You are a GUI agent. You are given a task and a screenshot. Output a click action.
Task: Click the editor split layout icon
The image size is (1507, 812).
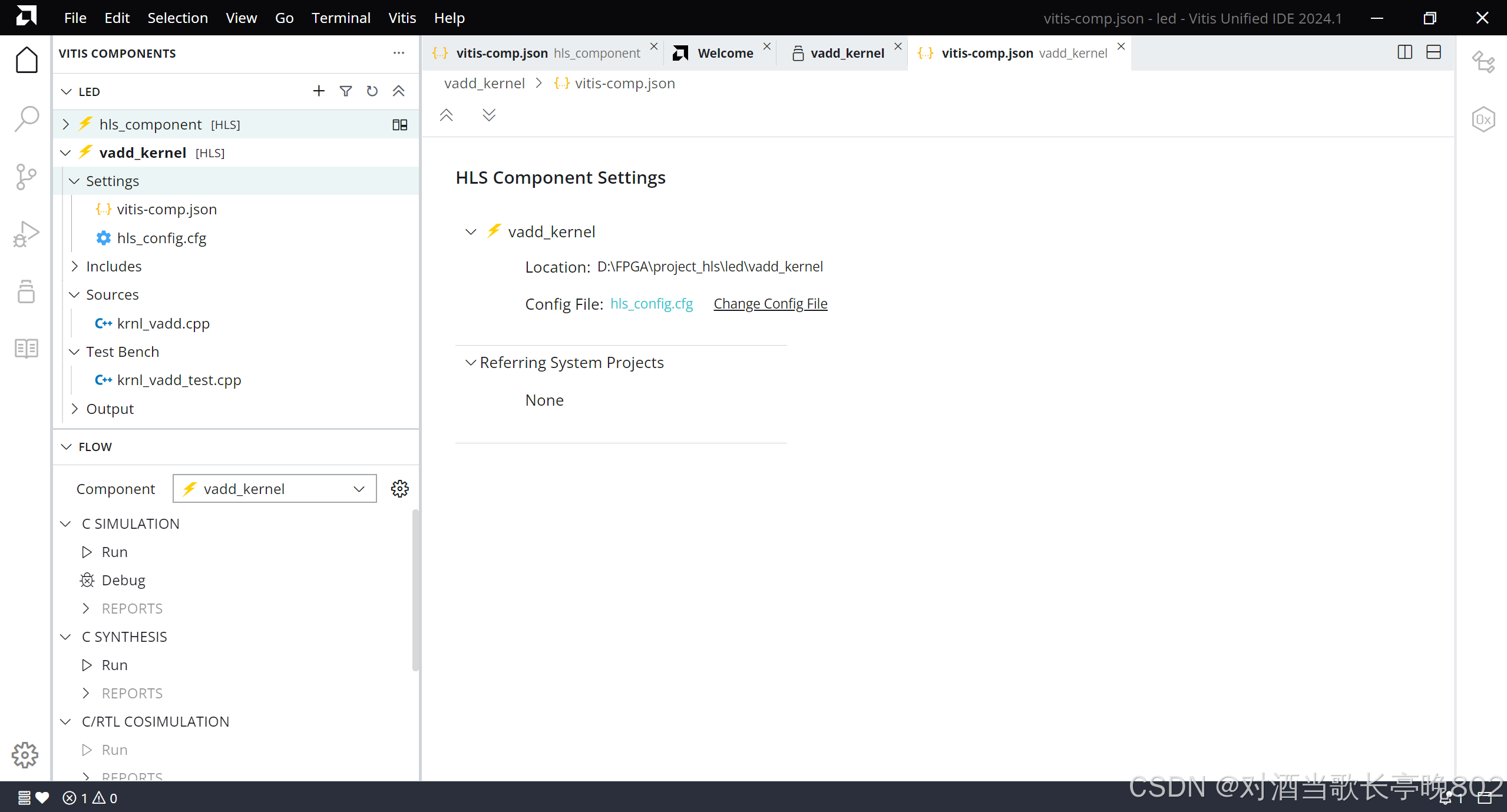1404,52
